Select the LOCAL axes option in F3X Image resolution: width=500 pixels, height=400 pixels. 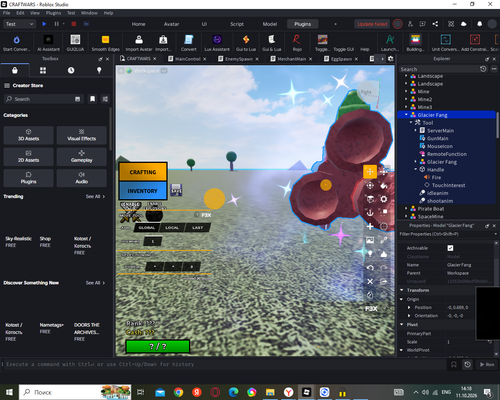tap(172, 228)
